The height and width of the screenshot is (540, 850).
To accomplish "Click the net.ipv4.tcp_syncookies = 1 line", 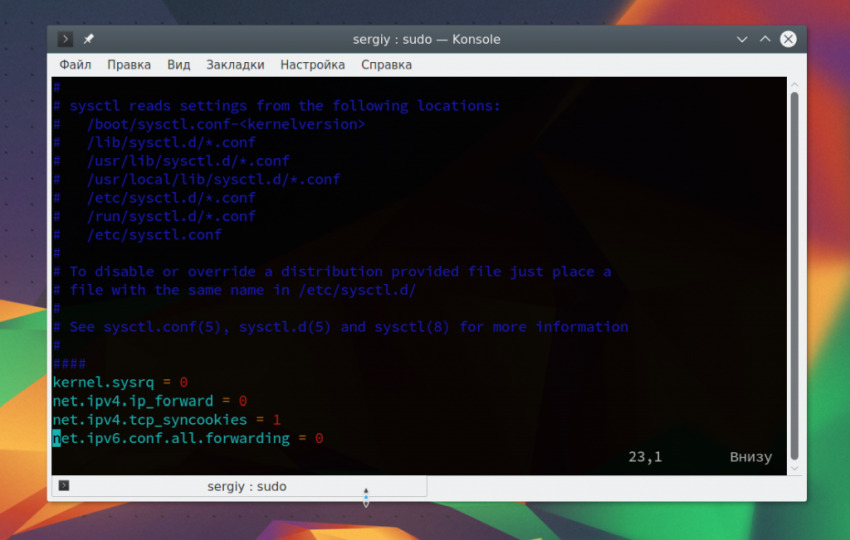I will pyautogui.click(x=166, y=420).
